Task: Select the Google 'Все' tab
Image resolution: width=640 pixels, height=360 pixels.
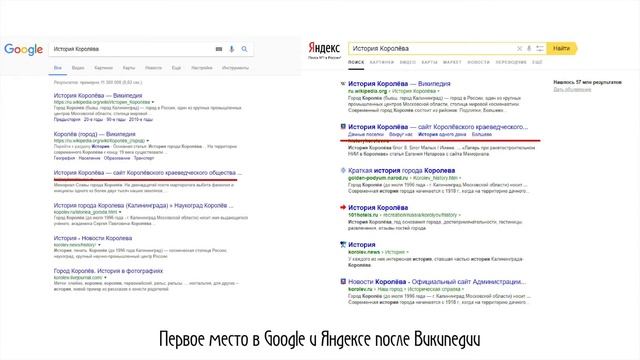Action: [58, 68]
